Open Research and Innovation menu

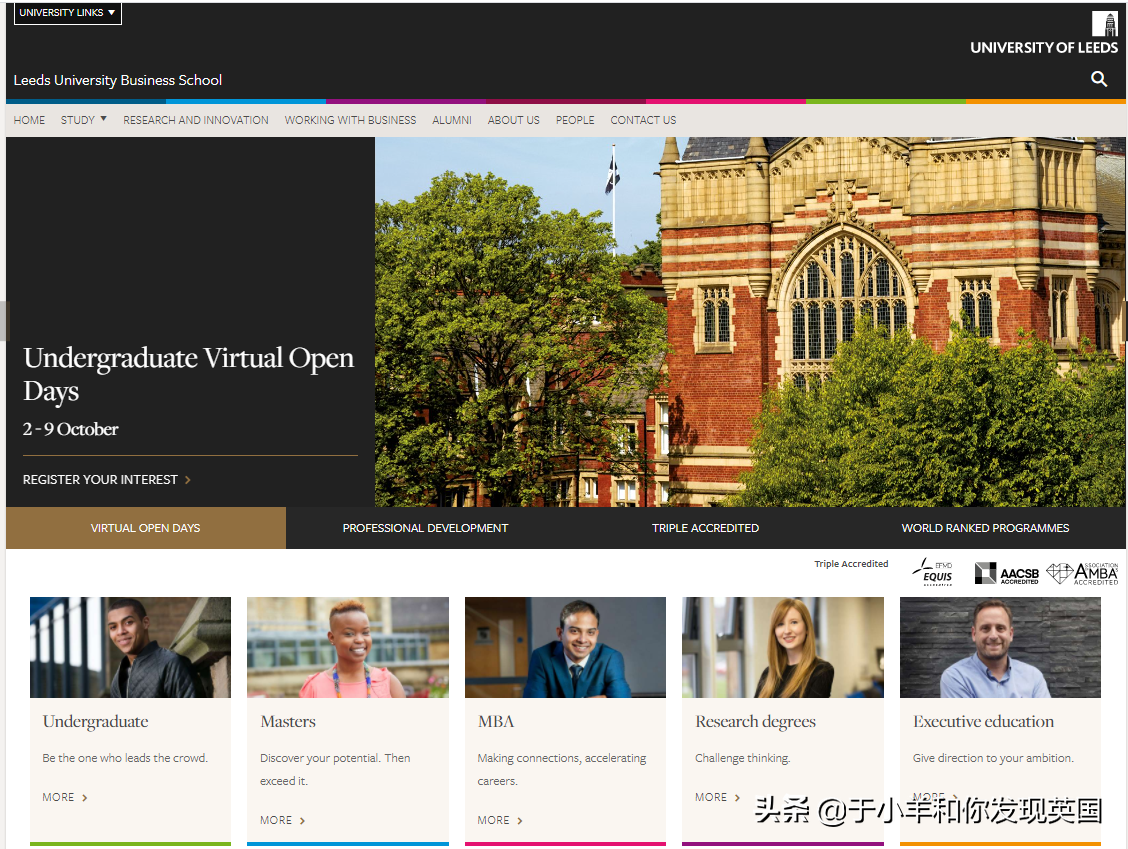point(196,120)
